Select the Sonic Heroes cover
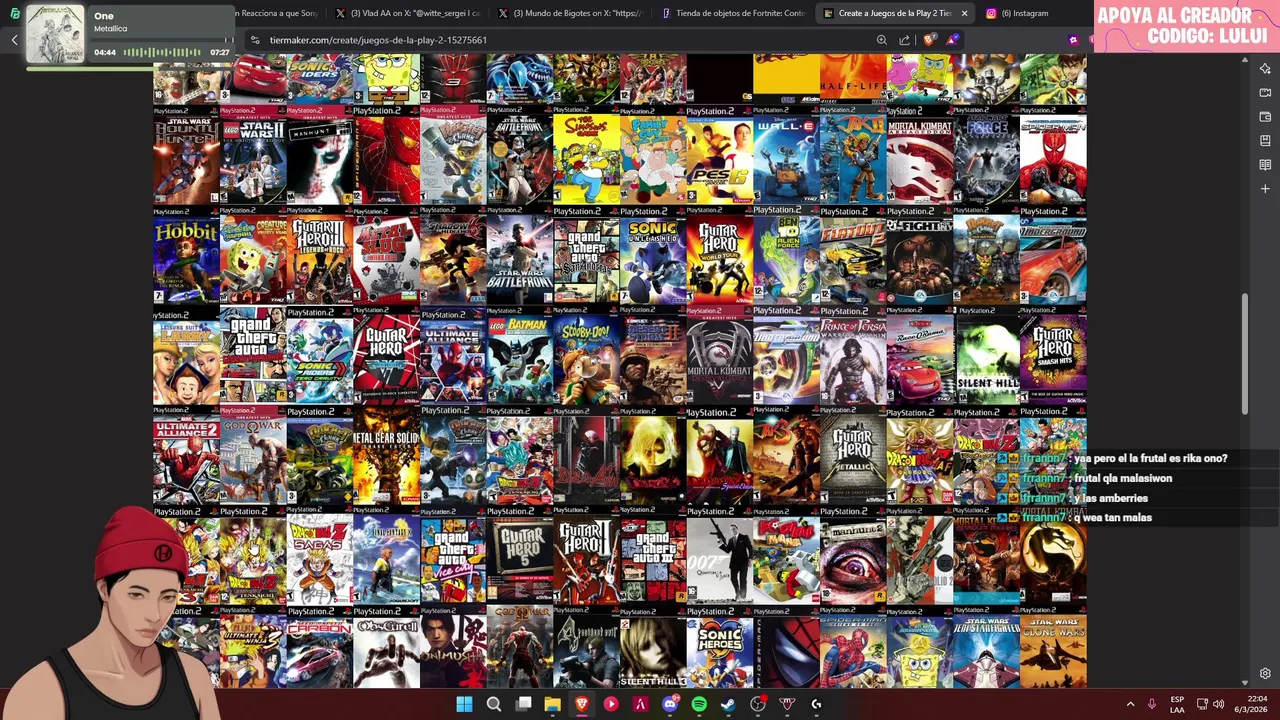Viewport: 1280px width, 720px height. pyautogui.click(x=719, y=648)
